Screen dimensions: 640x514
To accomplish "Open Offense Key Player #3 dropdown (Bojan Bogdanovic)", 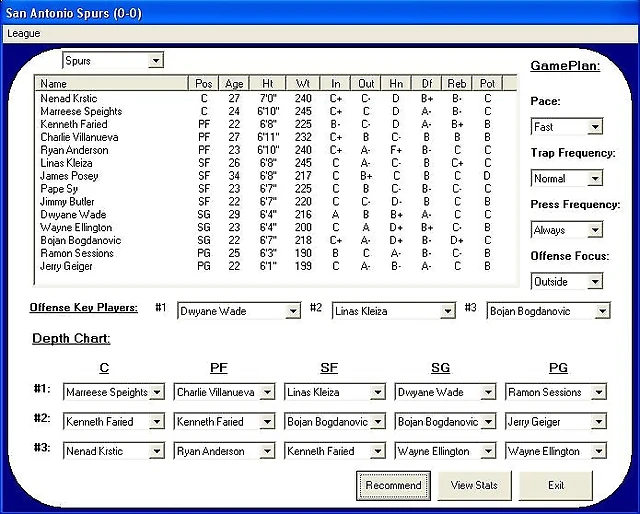I will coord(548,311).
